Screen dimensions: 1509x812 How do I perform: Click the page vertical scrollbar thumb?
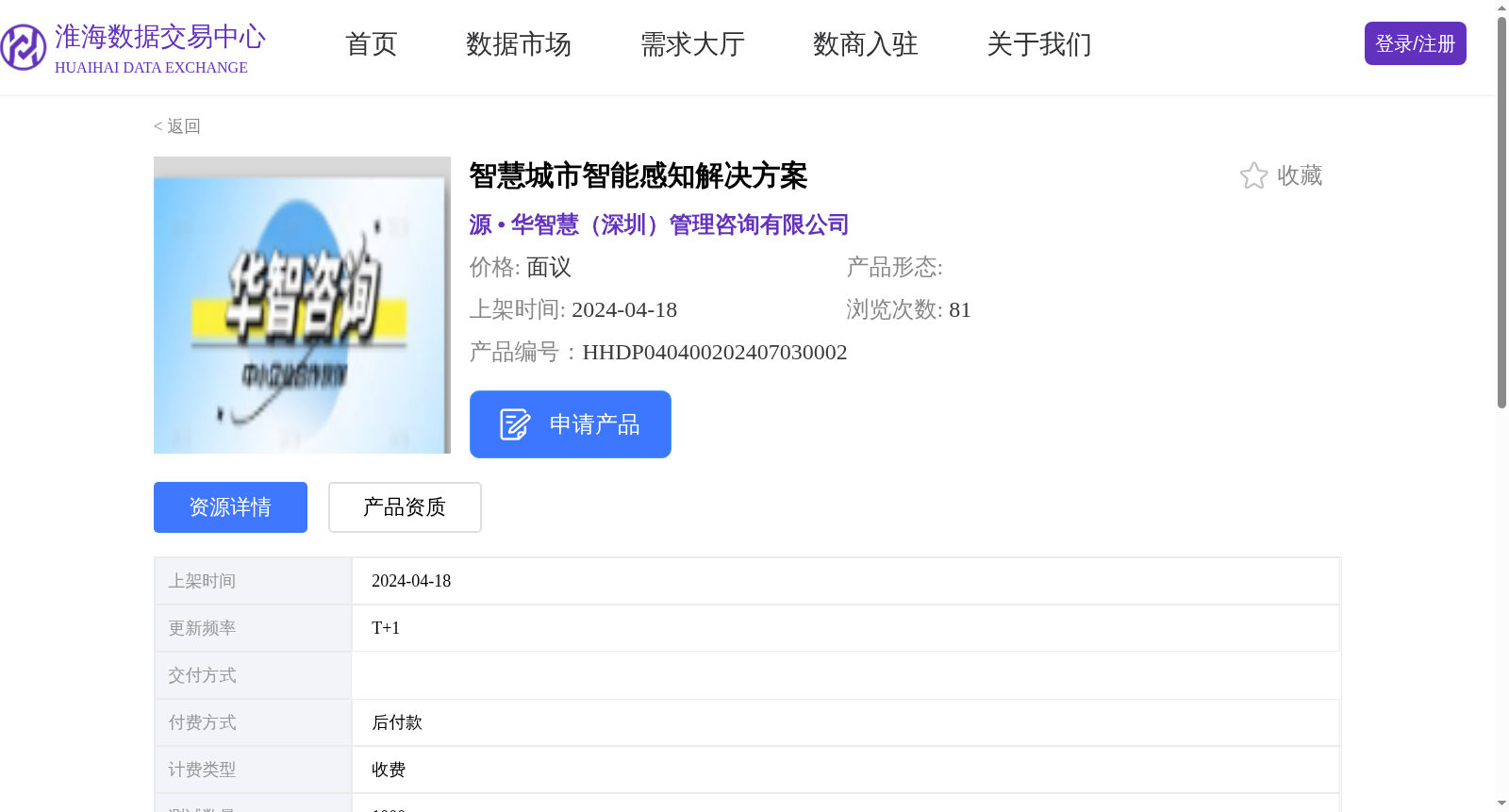1501,212
